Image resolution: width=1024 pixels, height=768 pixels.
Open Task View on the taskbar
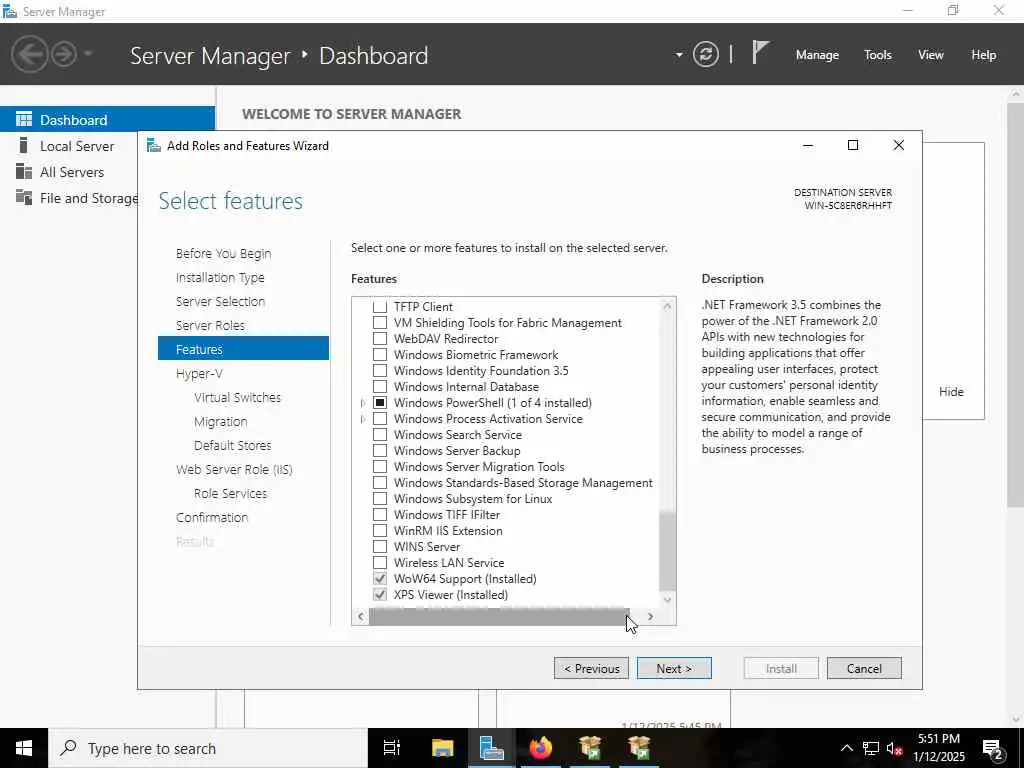pos(392,748)
